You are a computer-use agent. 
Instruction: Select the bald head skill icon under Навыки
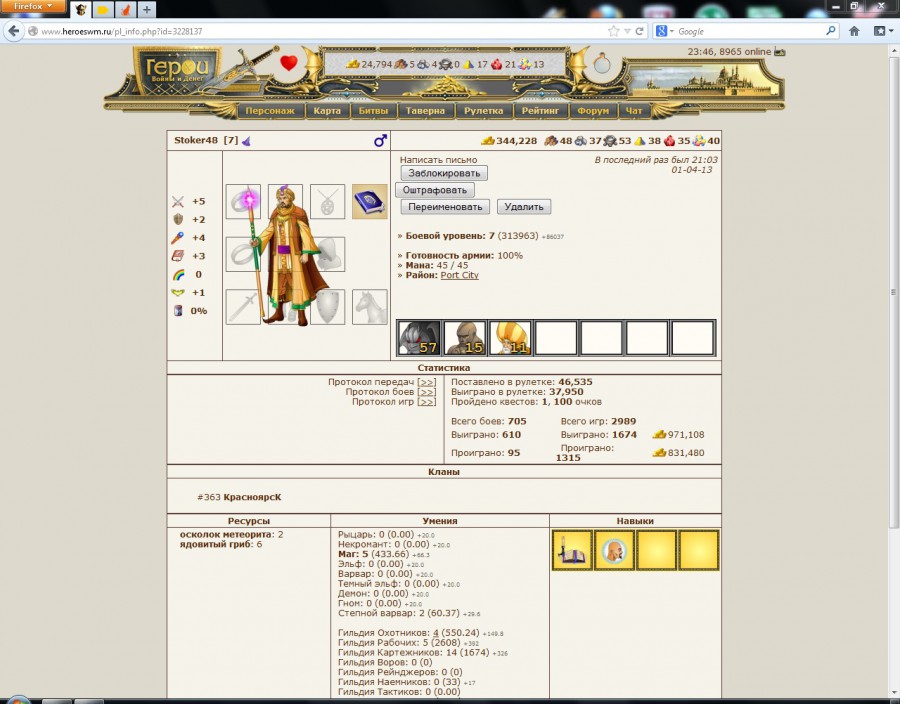tap(614, 550)
